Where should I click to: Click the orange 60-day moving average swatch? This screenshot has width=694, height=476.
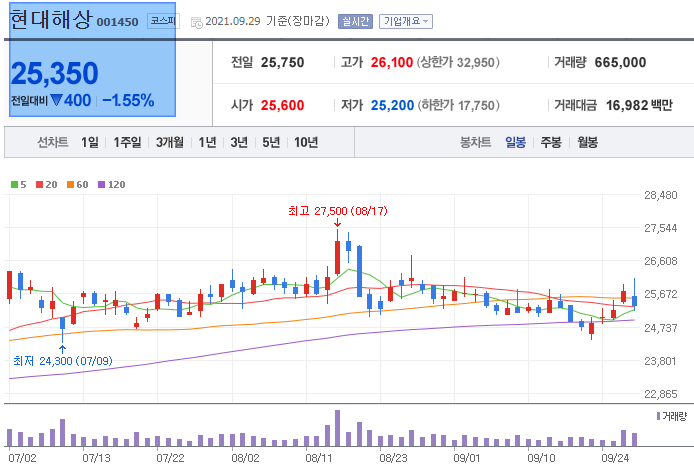(x=70, y=185)
